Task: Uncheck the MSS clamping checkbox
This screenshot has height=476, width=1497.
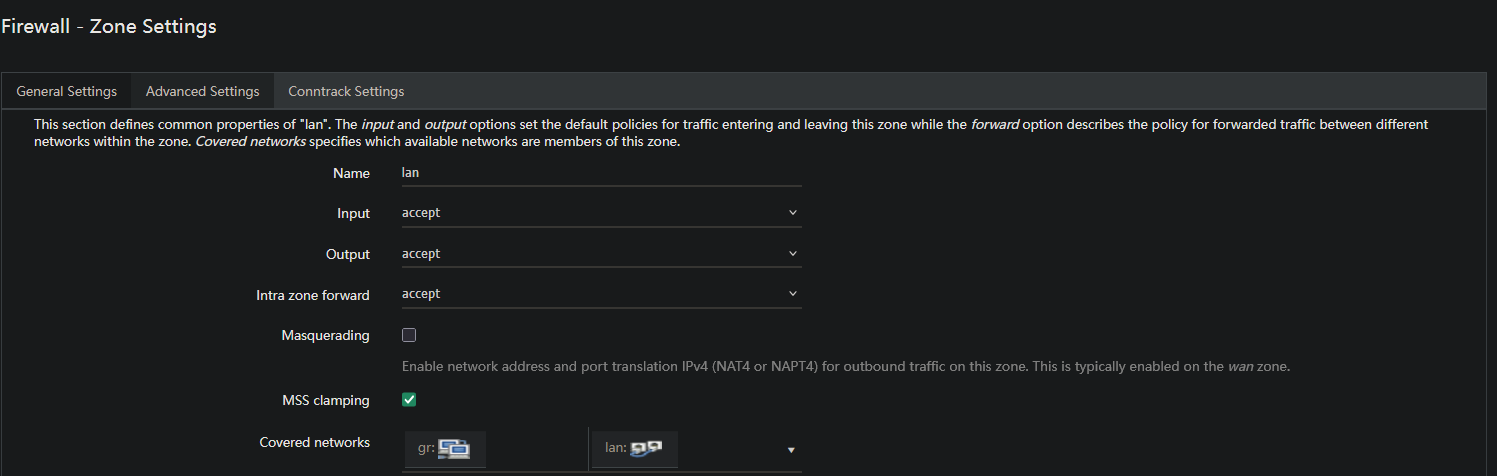Action: [409, 400]
